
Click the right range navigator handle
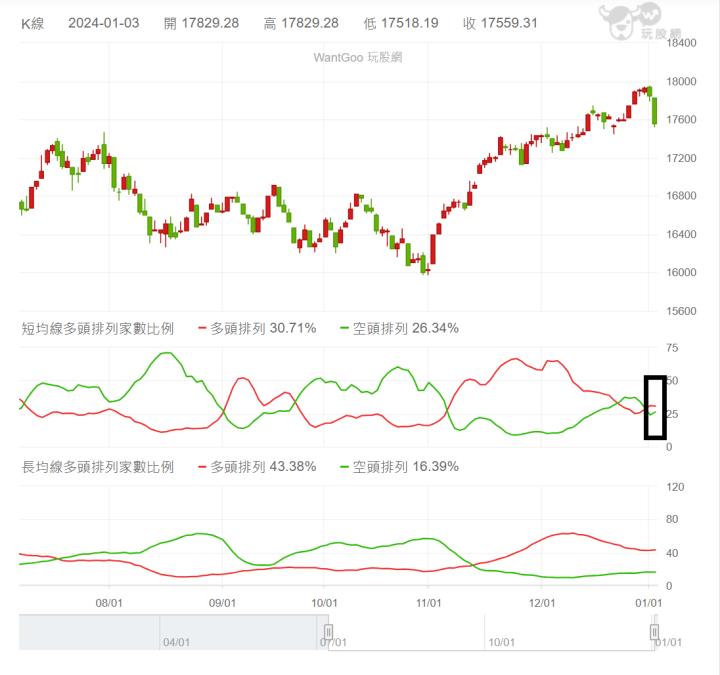click(x=654, y=631)
